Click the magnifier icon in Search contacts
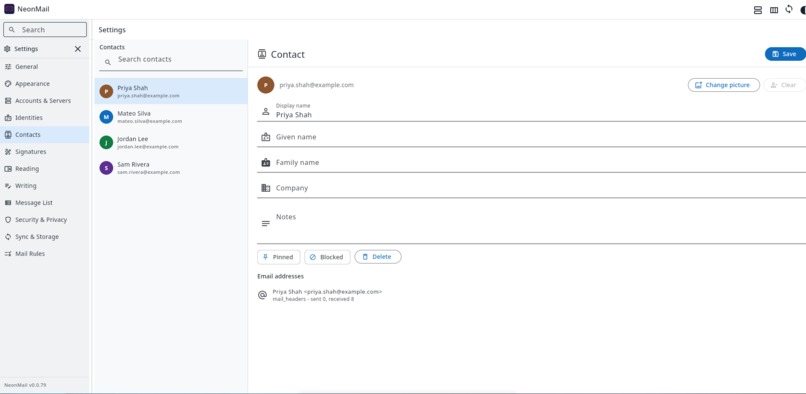Screen dimensions: 806x394 pyautogui.click(x=108, y=62)
